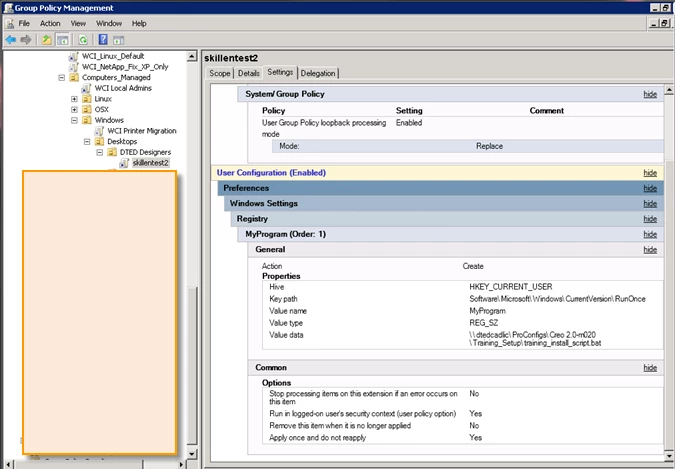Select WCI Local Admins tree item

click(123, 88)
